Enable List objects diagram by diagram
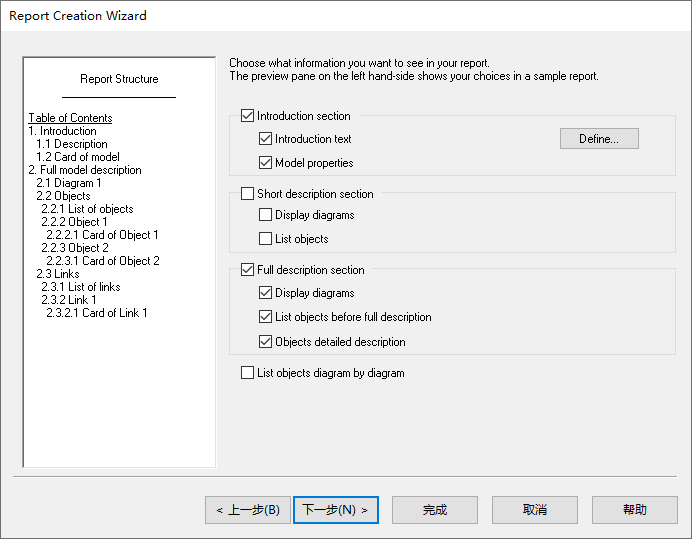Image resolution: width=692 pixels, height=539 pixels. click(247, 373)
